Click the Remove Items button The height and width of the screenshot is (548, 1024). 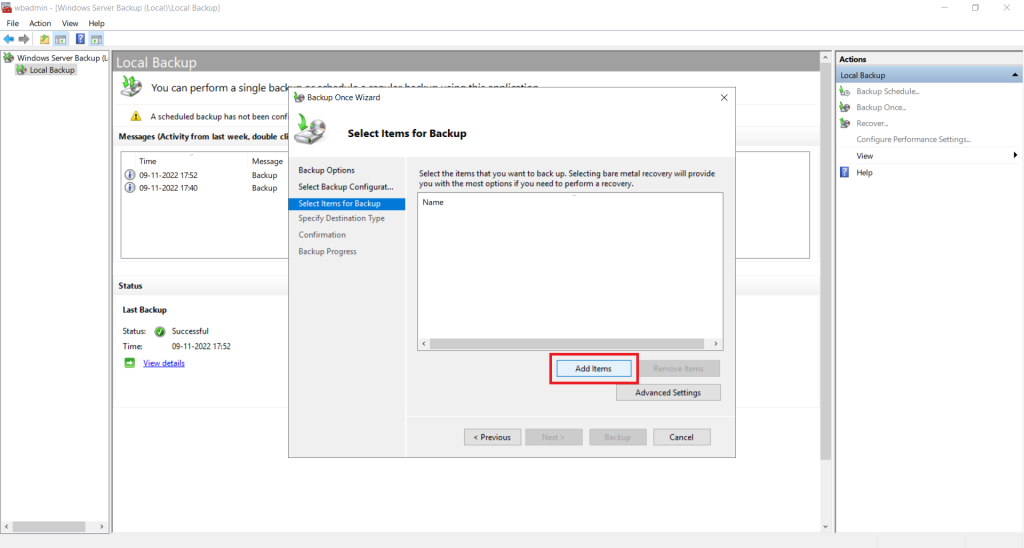[678, 369]
